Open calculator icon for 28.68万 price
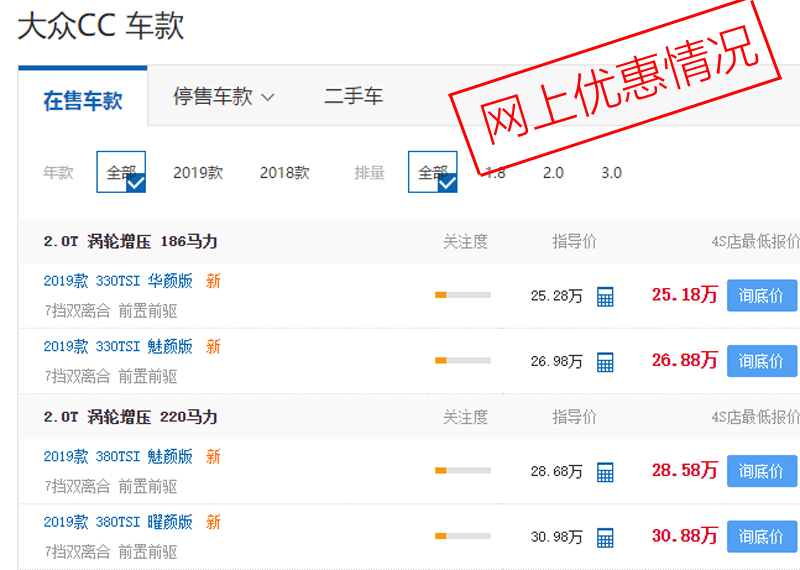Screen dimensions: 800x570 tap(605, 472)
